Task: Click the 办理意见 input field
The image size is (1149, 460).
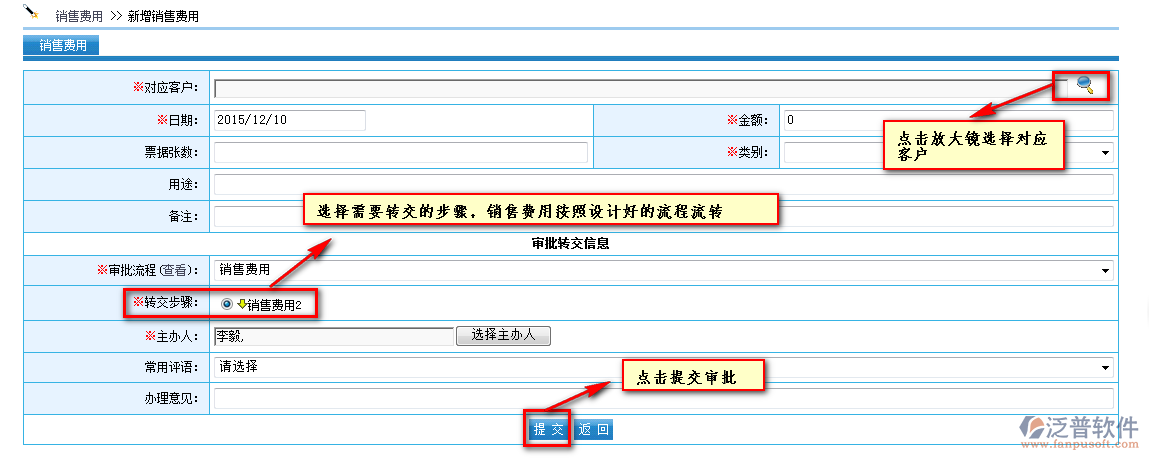Action: coord(663,398)
